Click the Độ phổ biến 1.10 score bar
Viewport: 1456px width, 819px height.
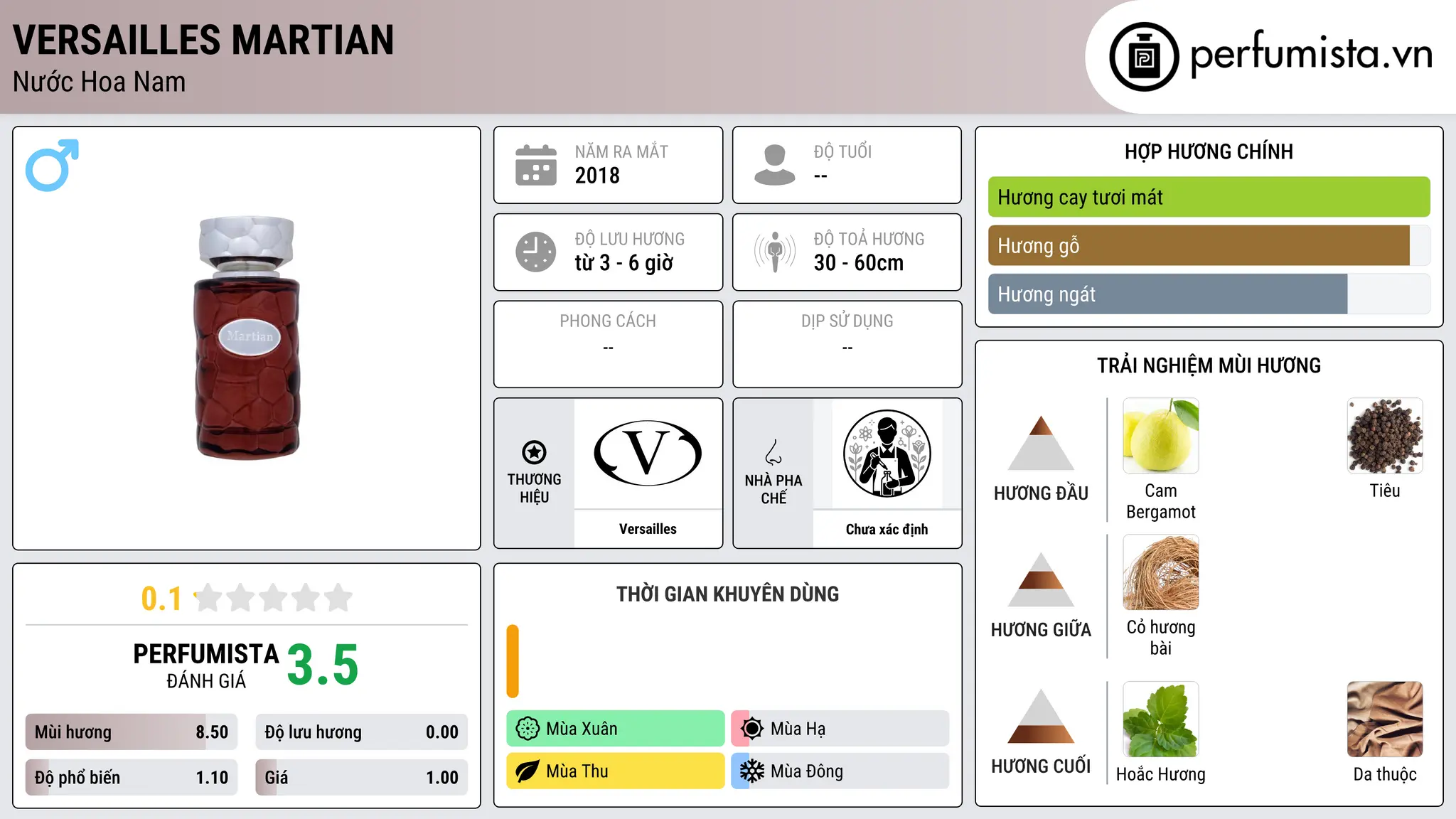click(132, 777)
